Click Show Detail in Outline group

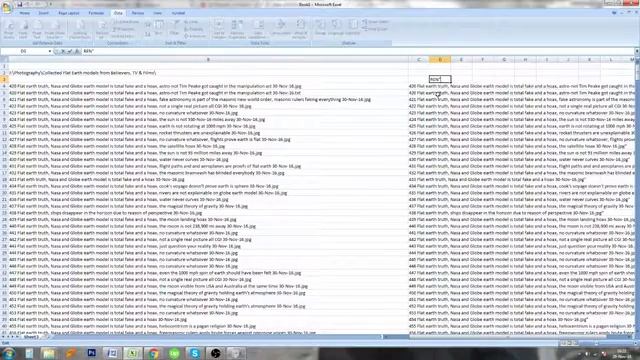[x=376, y=22]
